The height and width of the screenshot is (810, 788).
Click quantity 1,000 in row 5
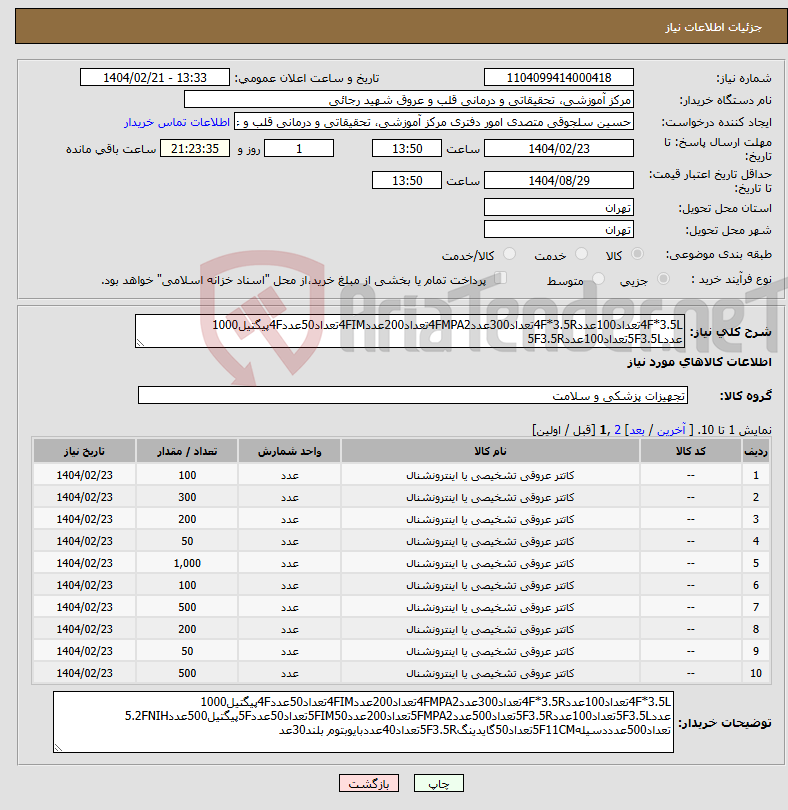pos(187,563)
